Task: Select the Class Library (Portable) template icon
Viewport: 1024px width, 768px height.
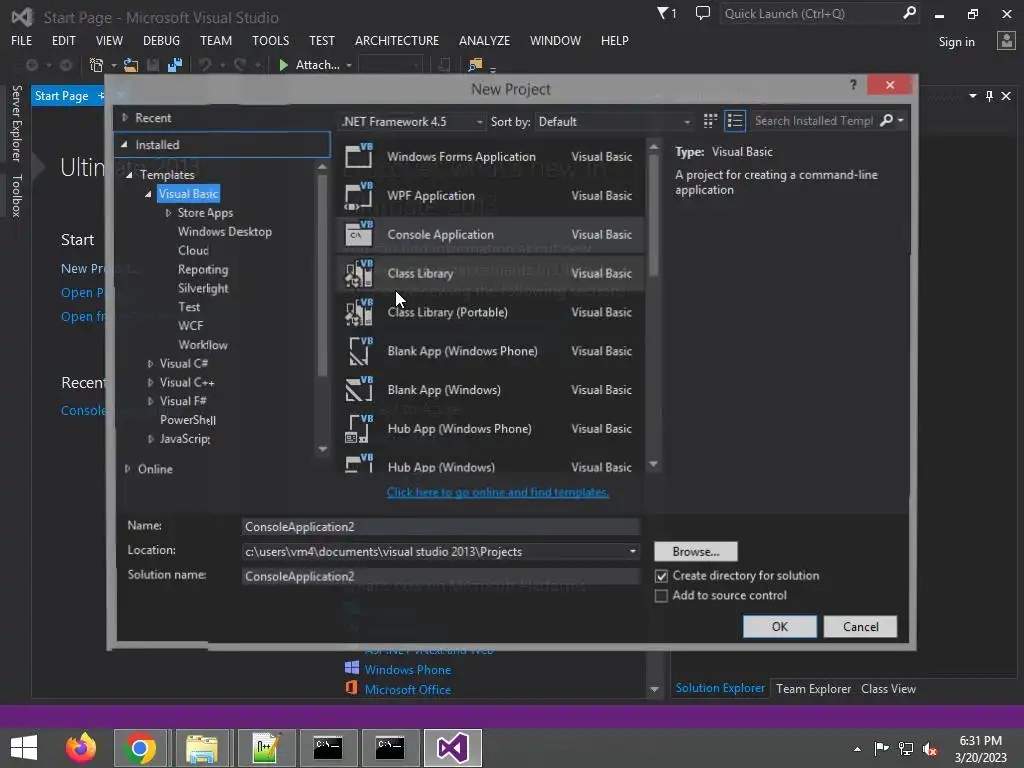Action: coord(359,312)
